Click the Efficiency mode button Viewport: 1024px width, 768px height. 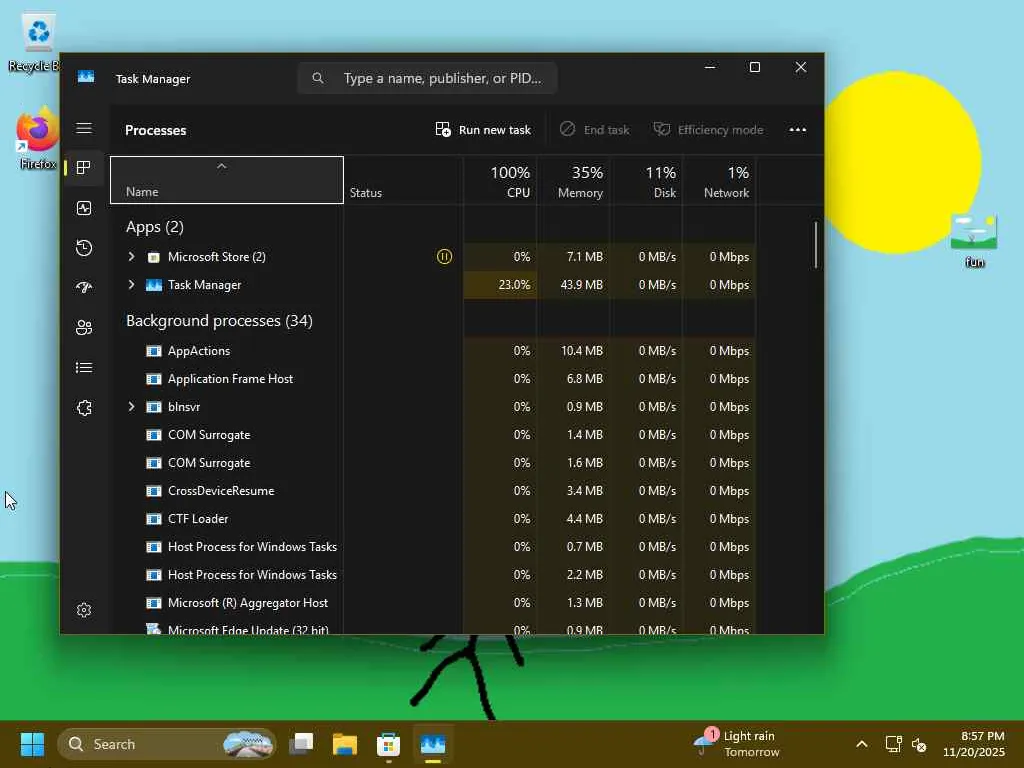[x=709, y=129]
